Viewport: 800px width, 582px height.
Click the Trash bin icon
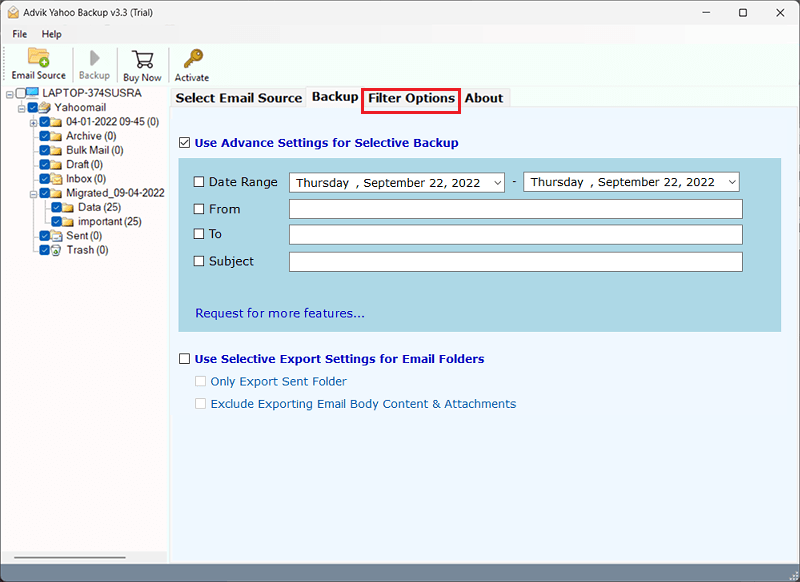coord(56,250)
